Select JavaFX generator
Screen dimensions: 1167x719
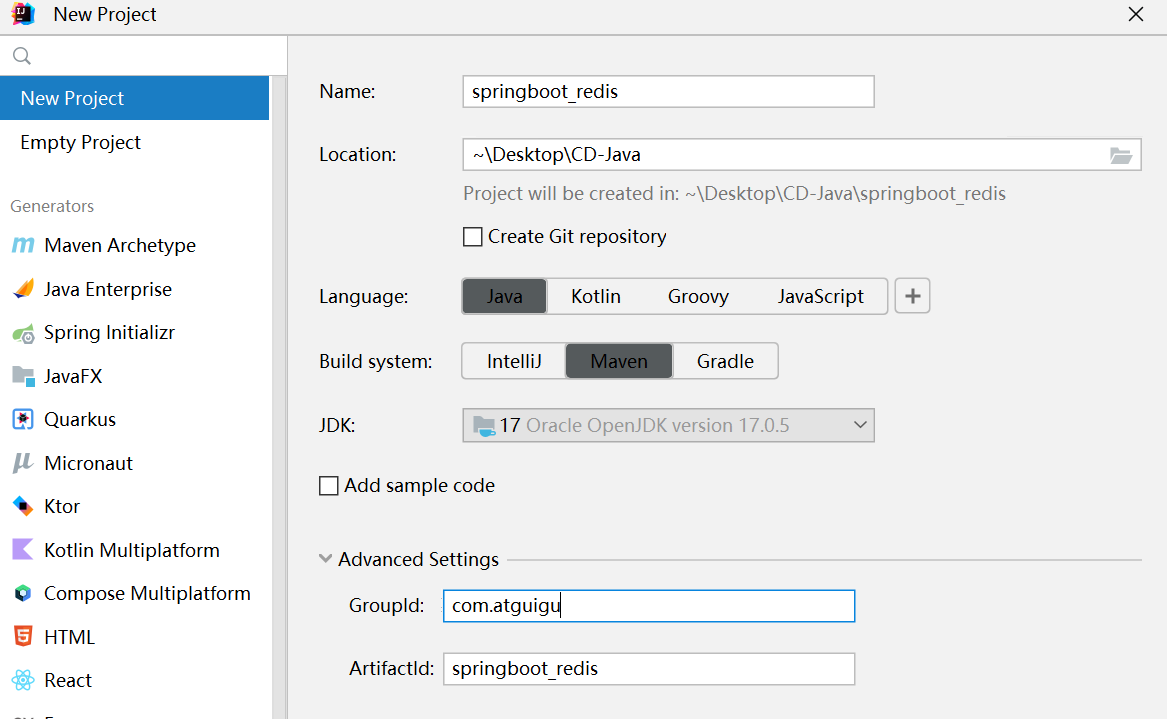[x=135, y=376]
